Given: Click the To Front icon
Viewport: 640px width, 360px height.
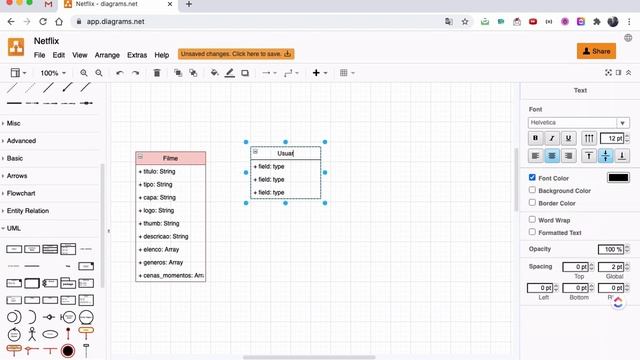Looking at the screenshot, I should coord(178,73).
